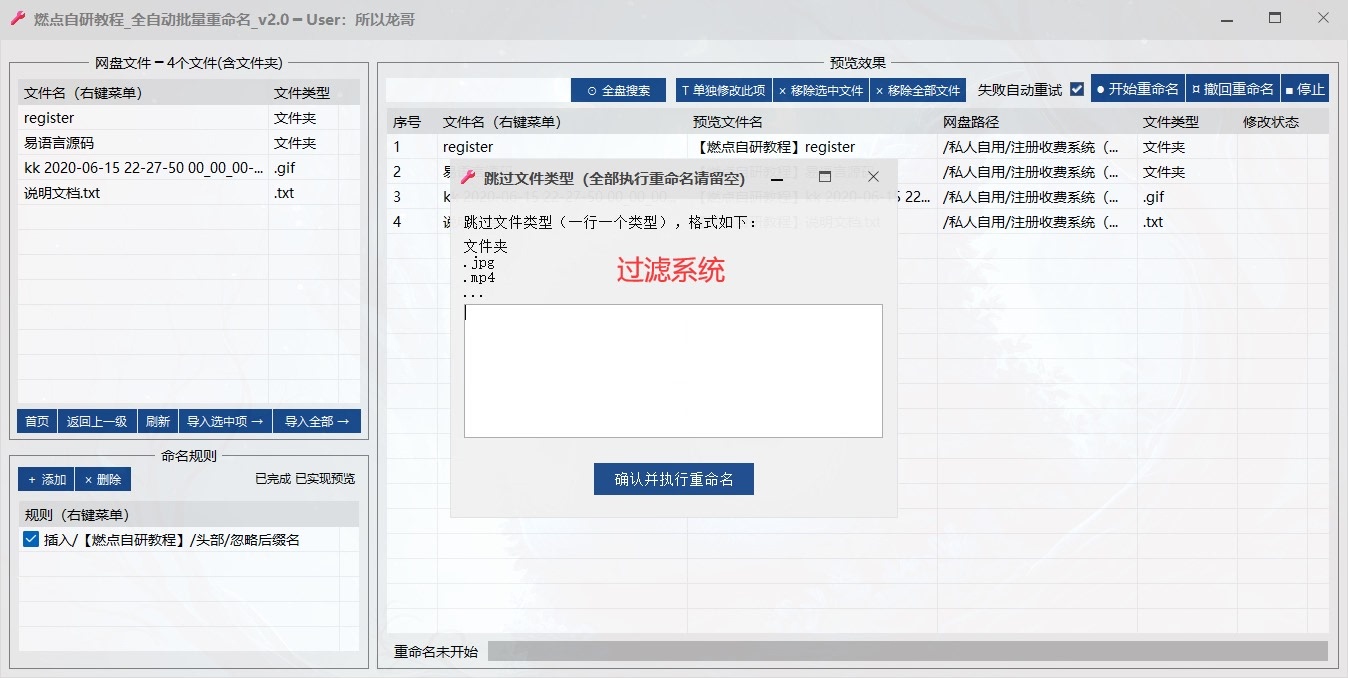Click the 导入全部 → button
This screenshot has width=1348, height=678.
317,421
